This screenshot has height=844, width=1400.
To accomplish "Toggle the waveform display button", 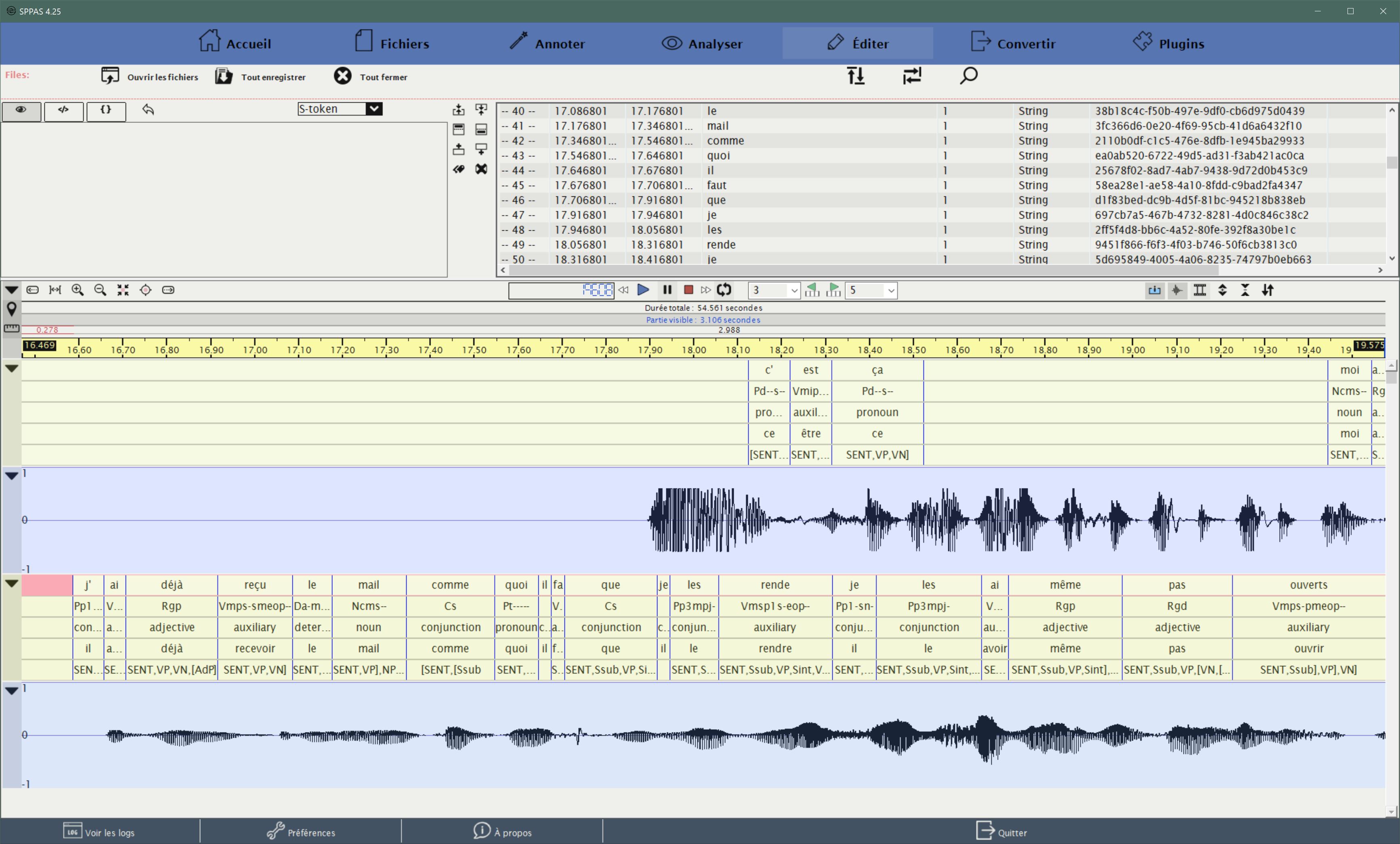I will coord(1177,290).
